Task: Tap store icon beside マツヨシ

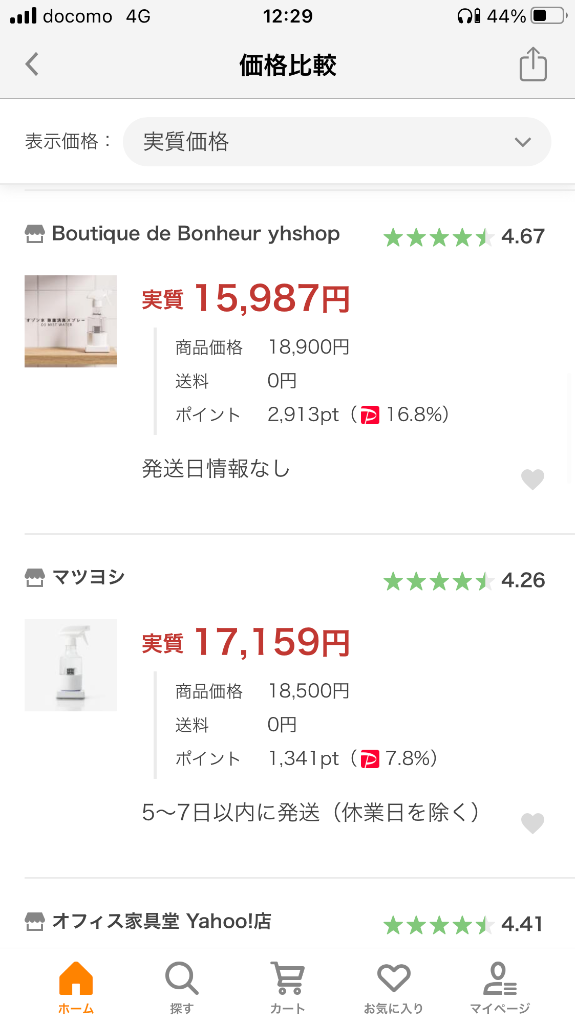Action: pyautogui.click(x=35, y=577)
